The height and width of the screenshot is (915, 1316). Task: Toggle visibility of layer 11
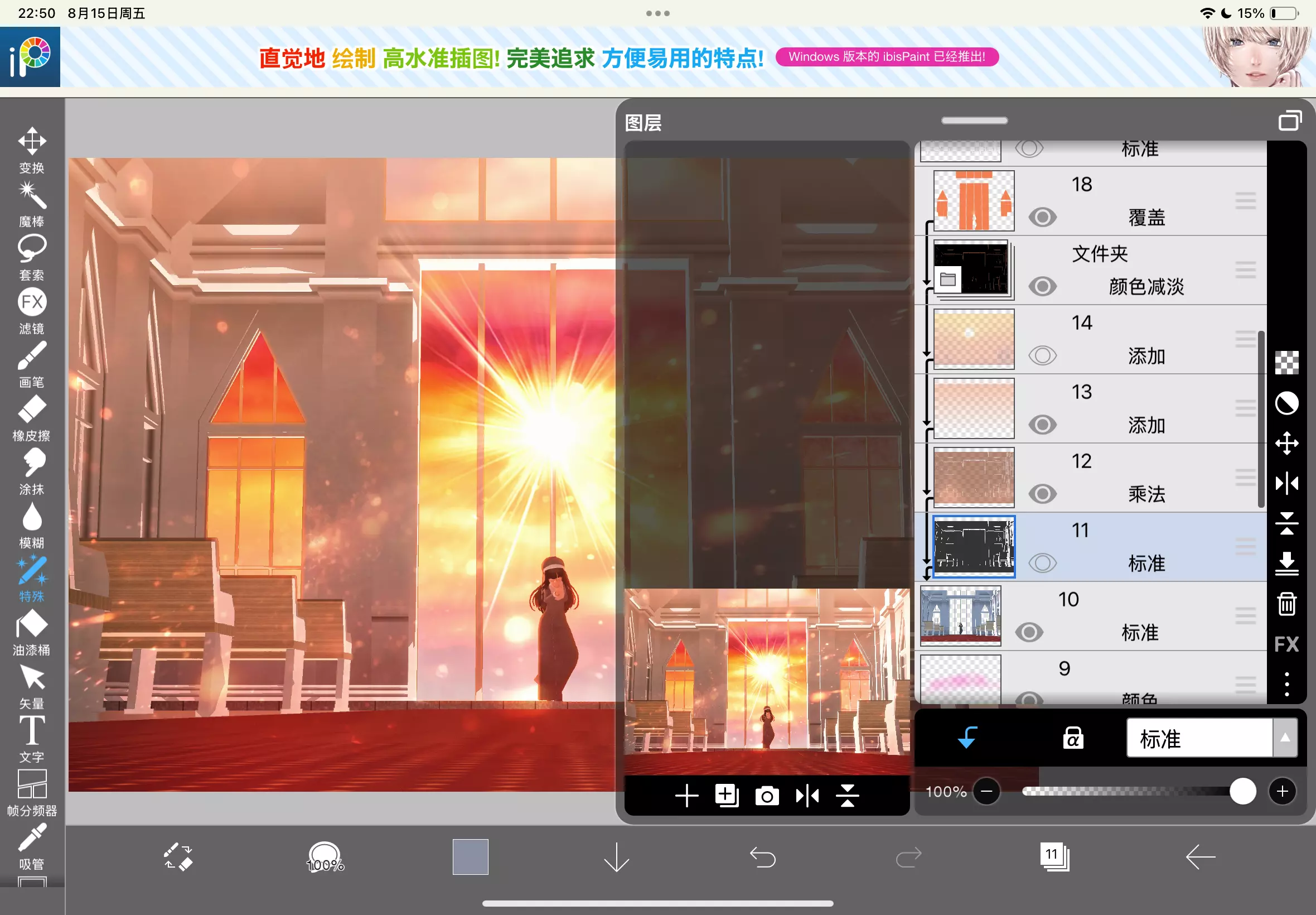(1042, 563)
